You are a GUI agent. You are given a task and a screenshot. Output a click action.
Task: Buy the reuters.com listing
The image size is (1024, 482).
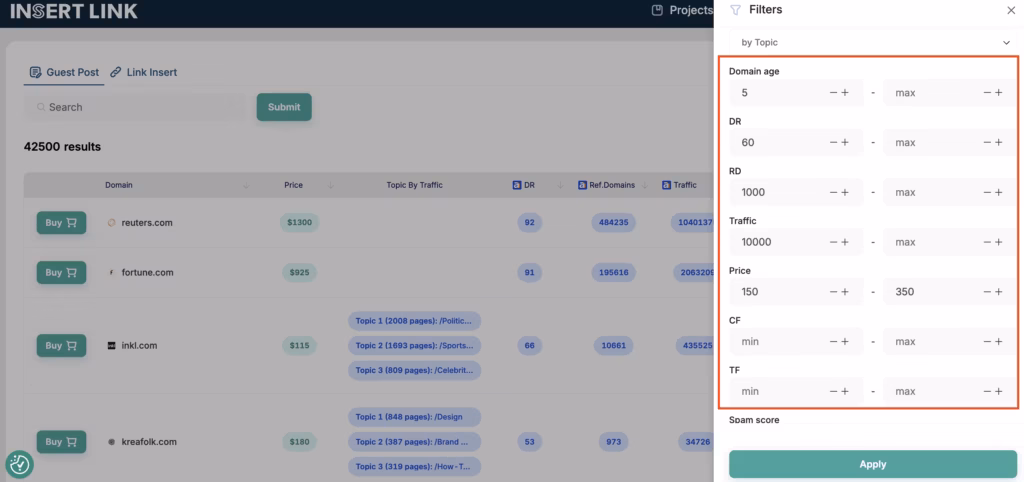[61, 223]
